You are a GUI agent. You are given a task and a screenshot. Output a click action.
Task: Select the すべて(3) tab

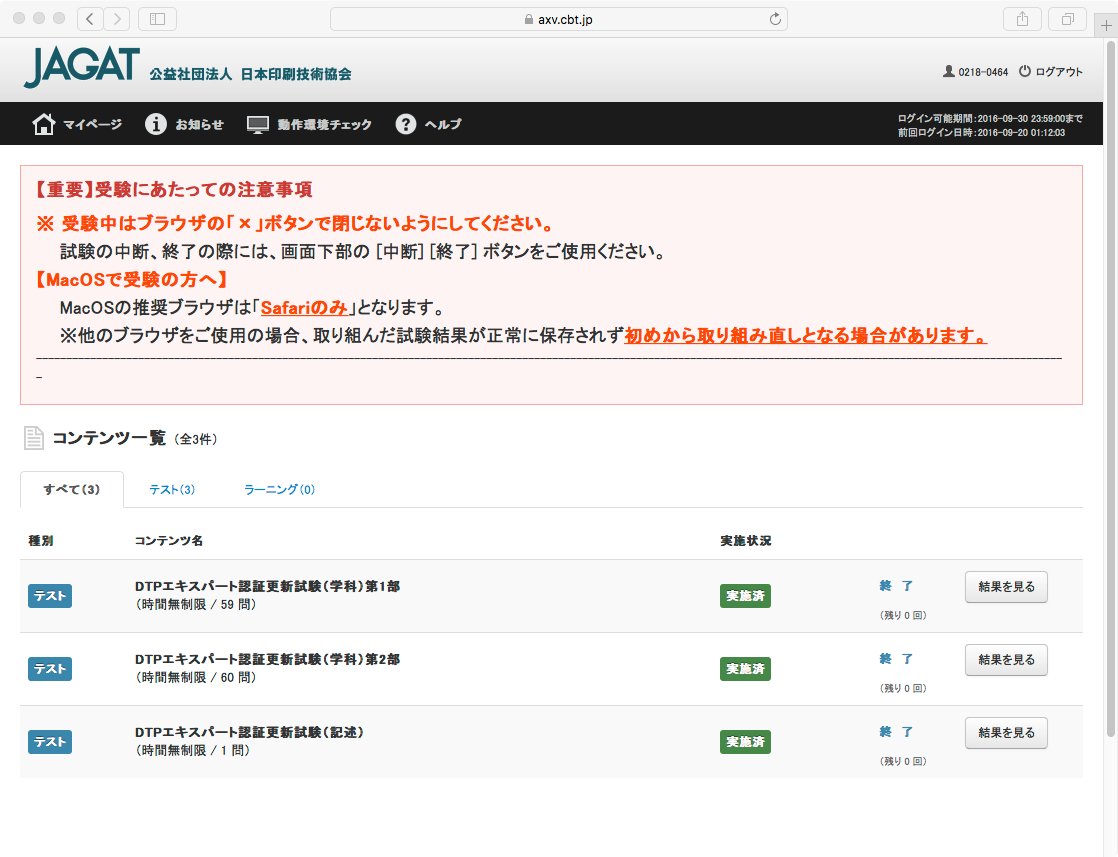(x=72, y=489)
